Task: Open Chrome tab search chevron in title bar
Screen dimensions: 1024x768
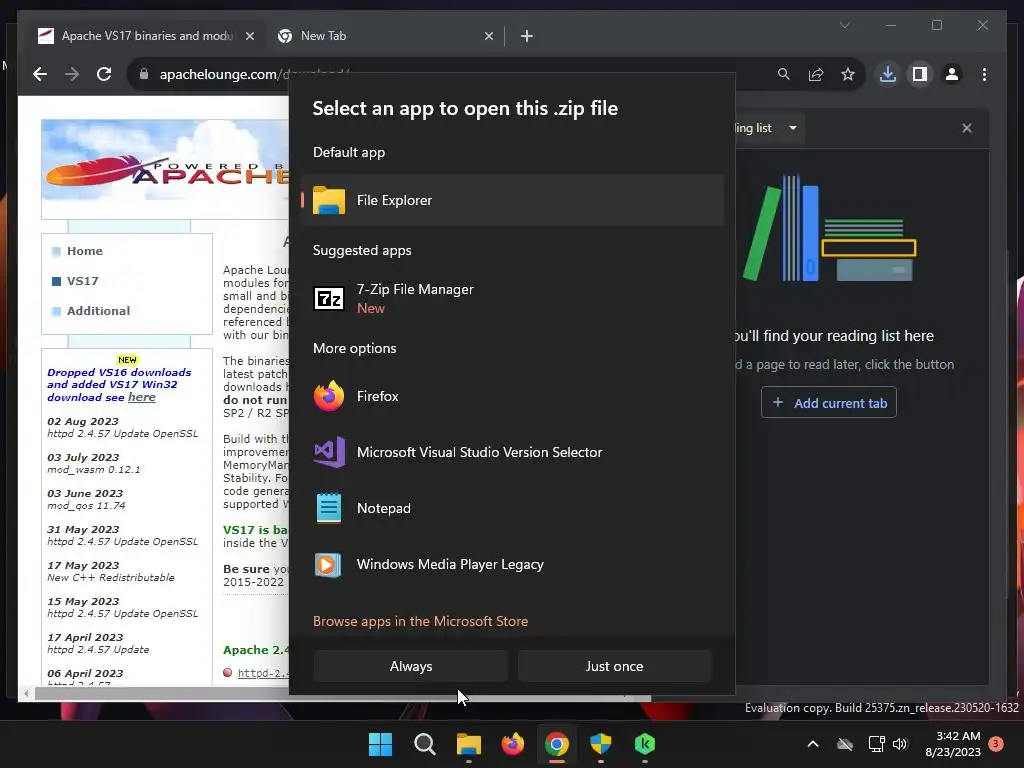Action: tap(844, 25)
